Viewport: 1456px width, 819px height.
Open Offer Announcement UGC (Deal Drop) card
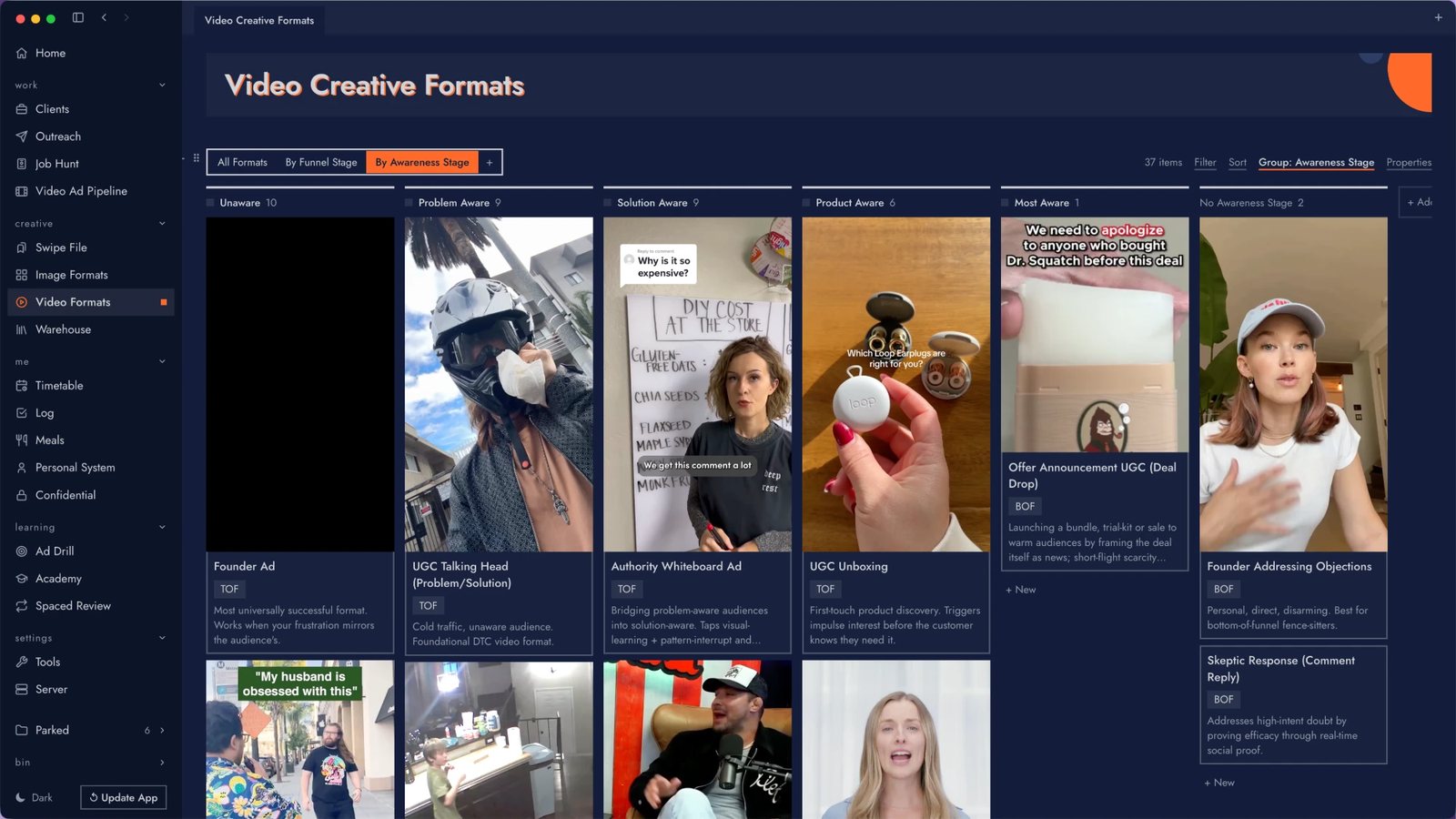(x=1095, y=393)
